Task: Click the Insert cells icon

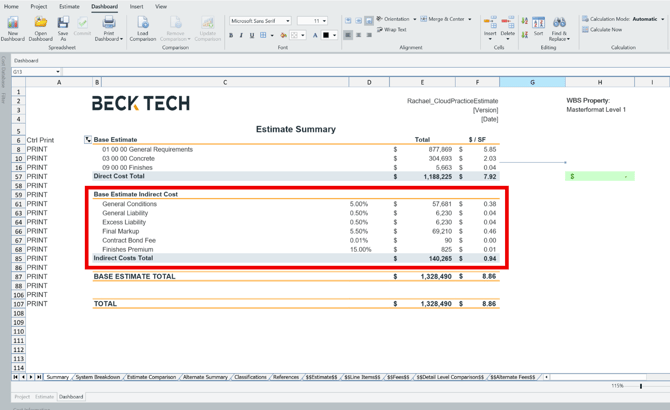Action: pyautogui.click(x=490, y=22)
